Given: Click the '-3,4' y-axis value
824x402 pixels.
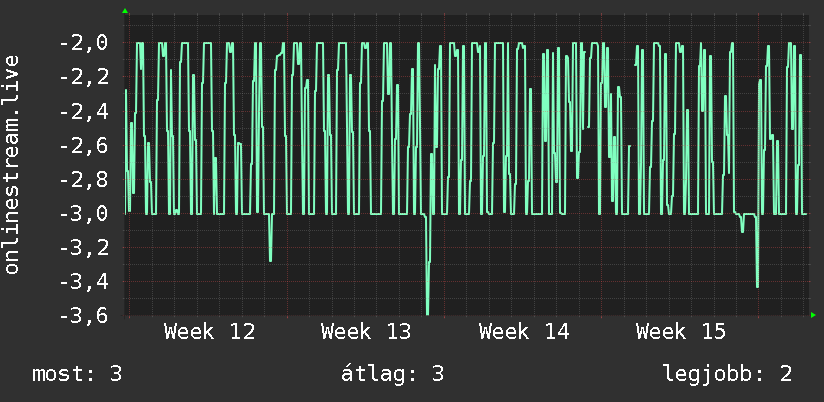Looking at the screenshot, I should tap(84, 282).
